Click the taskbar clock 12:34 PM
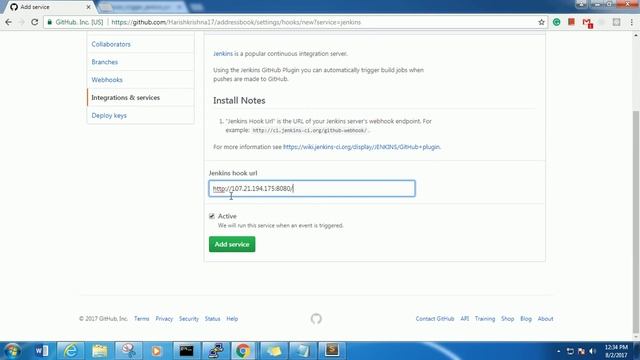The height and width of the screenshot is (360, 640). 616,347
